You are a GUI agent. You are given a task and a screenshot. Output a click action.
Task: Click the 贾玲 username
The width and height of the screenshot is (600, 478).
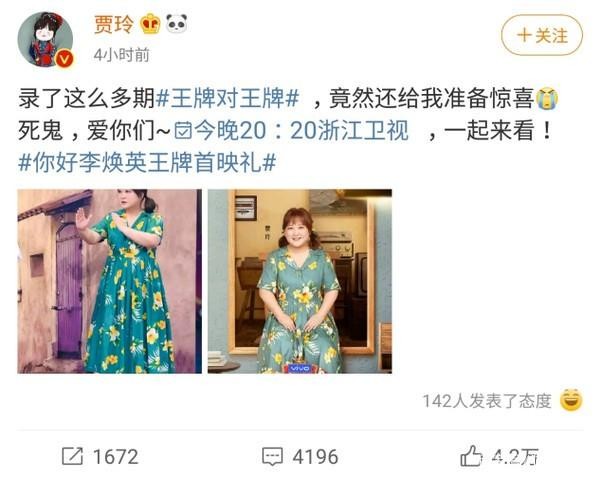114,24
